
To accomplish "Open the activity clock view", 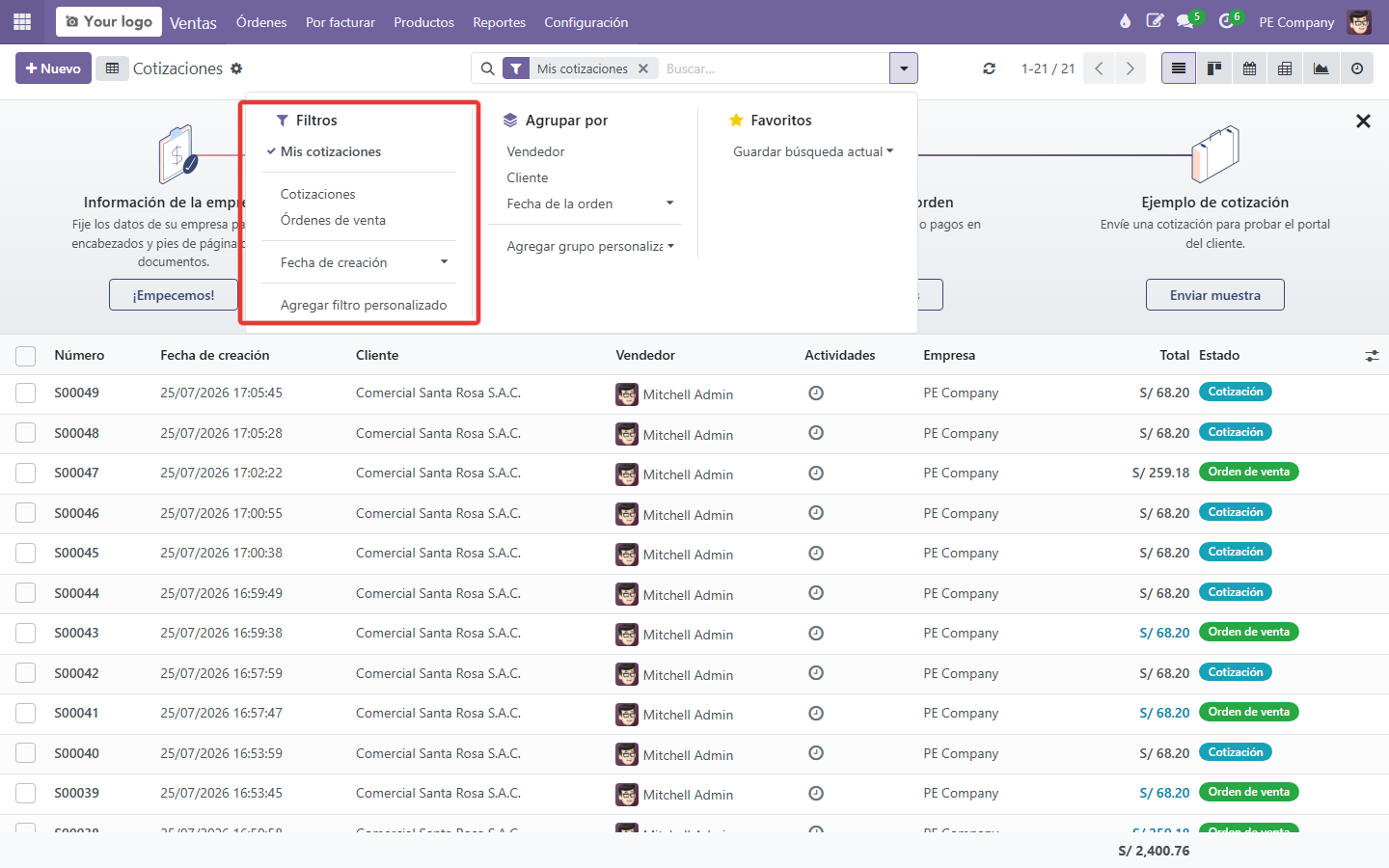I will [x=1357, y=68].
